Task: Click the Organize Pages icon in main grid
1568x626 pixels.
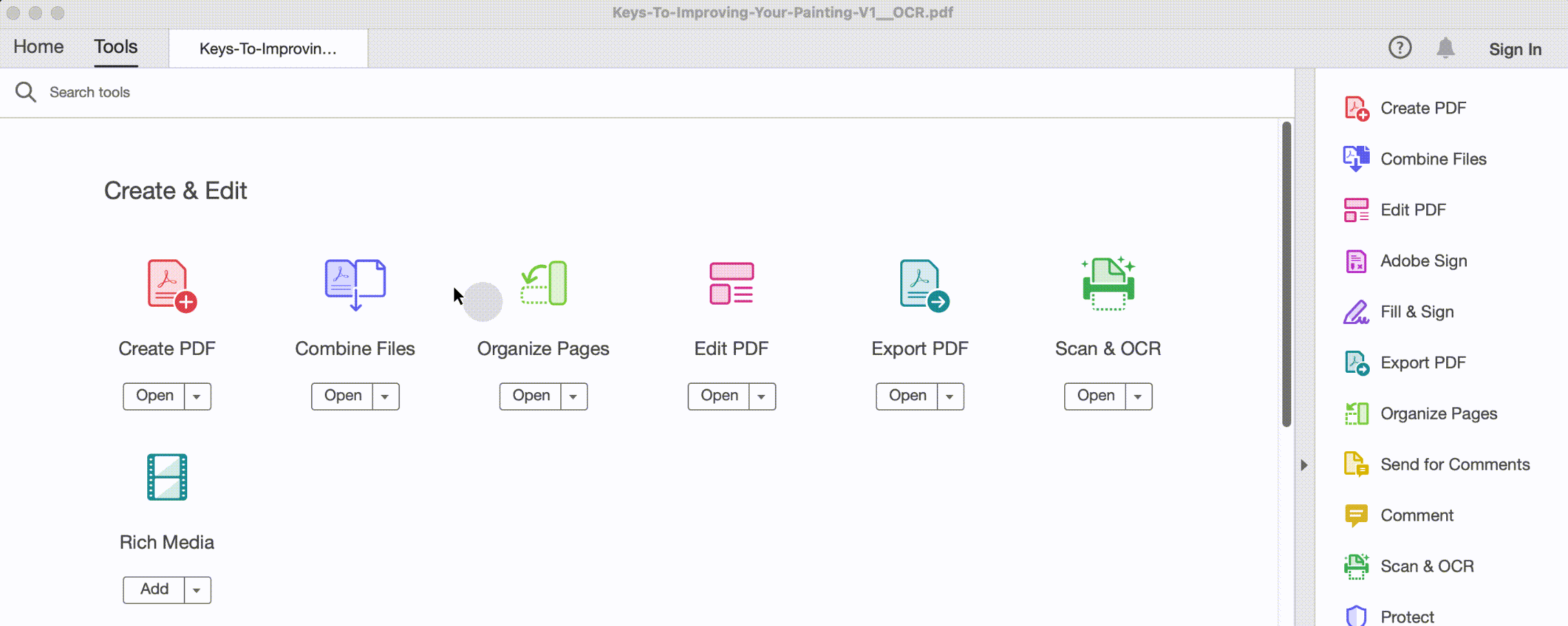Action: [544, 283]
